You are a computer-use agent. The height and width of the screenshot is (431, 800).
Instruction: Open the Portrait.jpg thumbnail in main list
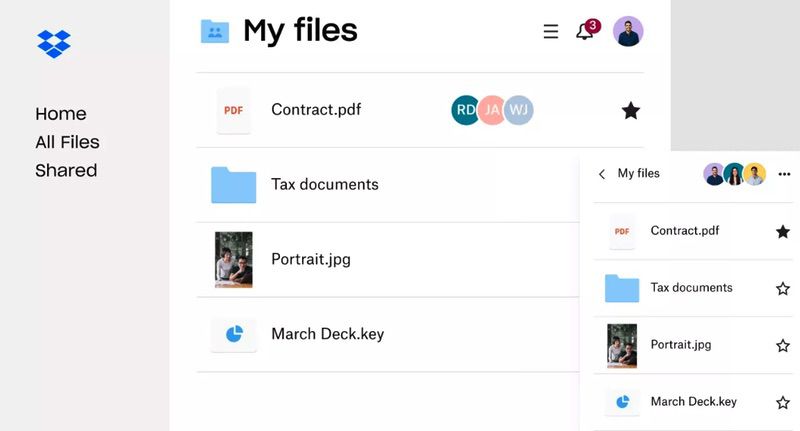[x=234, y=260]
